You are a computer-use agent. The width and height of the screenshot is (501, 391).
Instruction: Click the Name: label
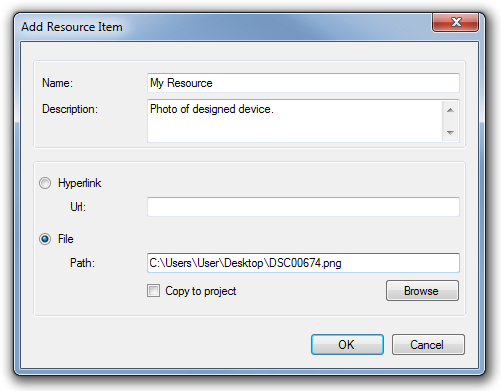click(x=57, y=83)
